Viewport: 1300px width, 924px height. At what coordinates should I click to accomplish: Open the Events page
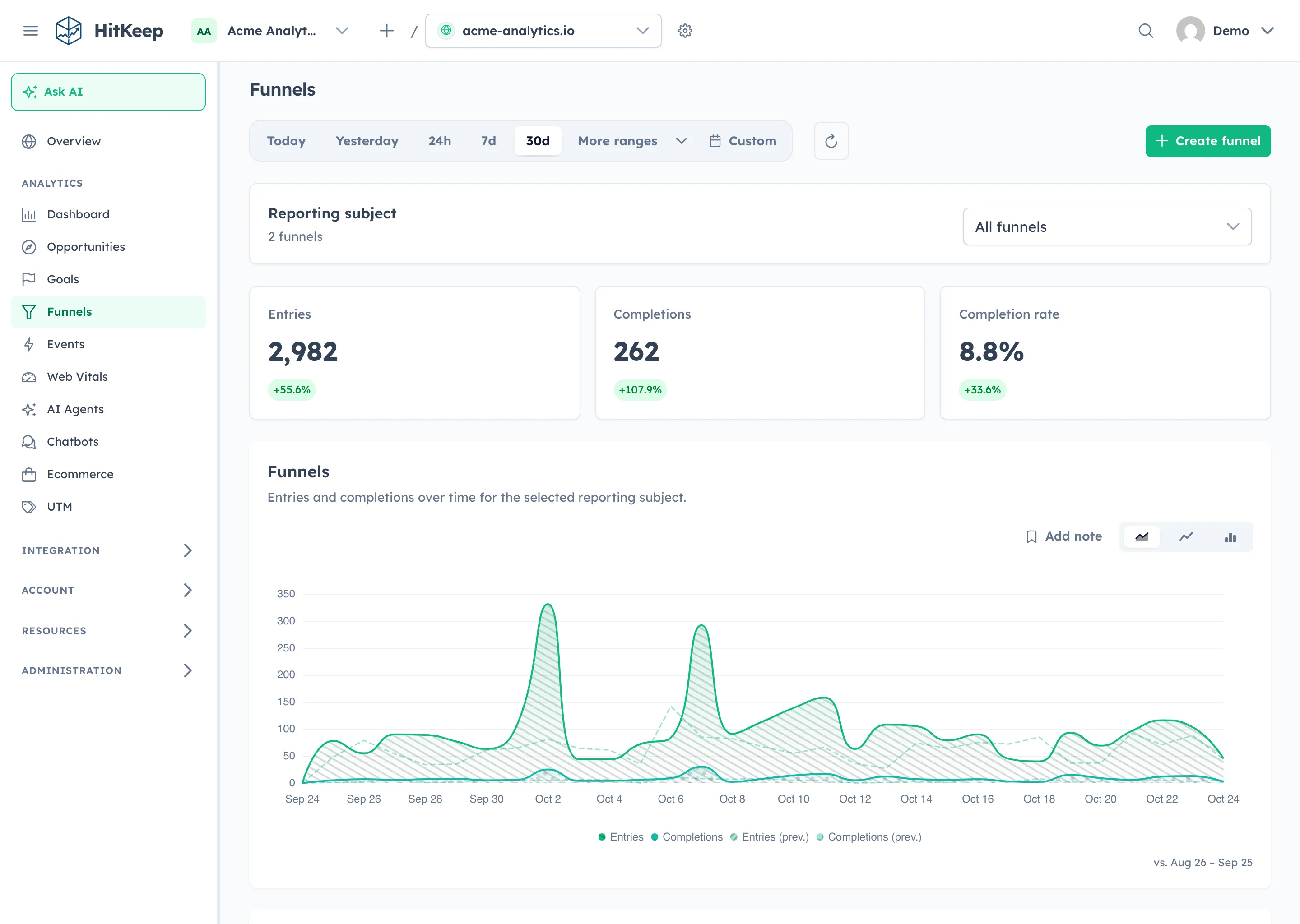tap(108, 344)
